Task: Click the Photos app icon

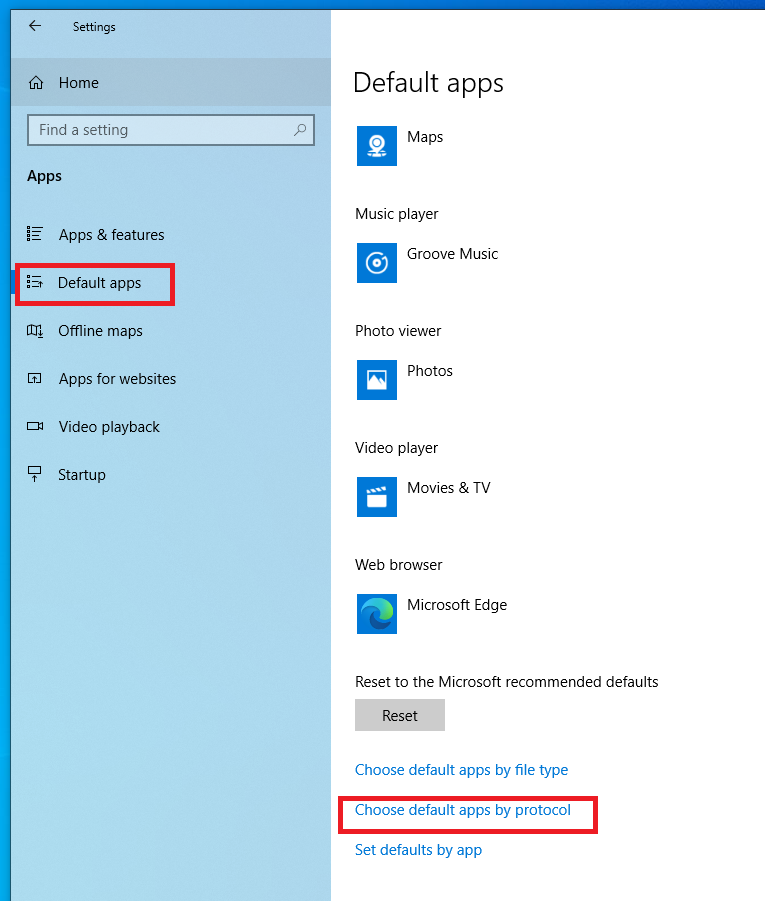Action: click(376, 380)
